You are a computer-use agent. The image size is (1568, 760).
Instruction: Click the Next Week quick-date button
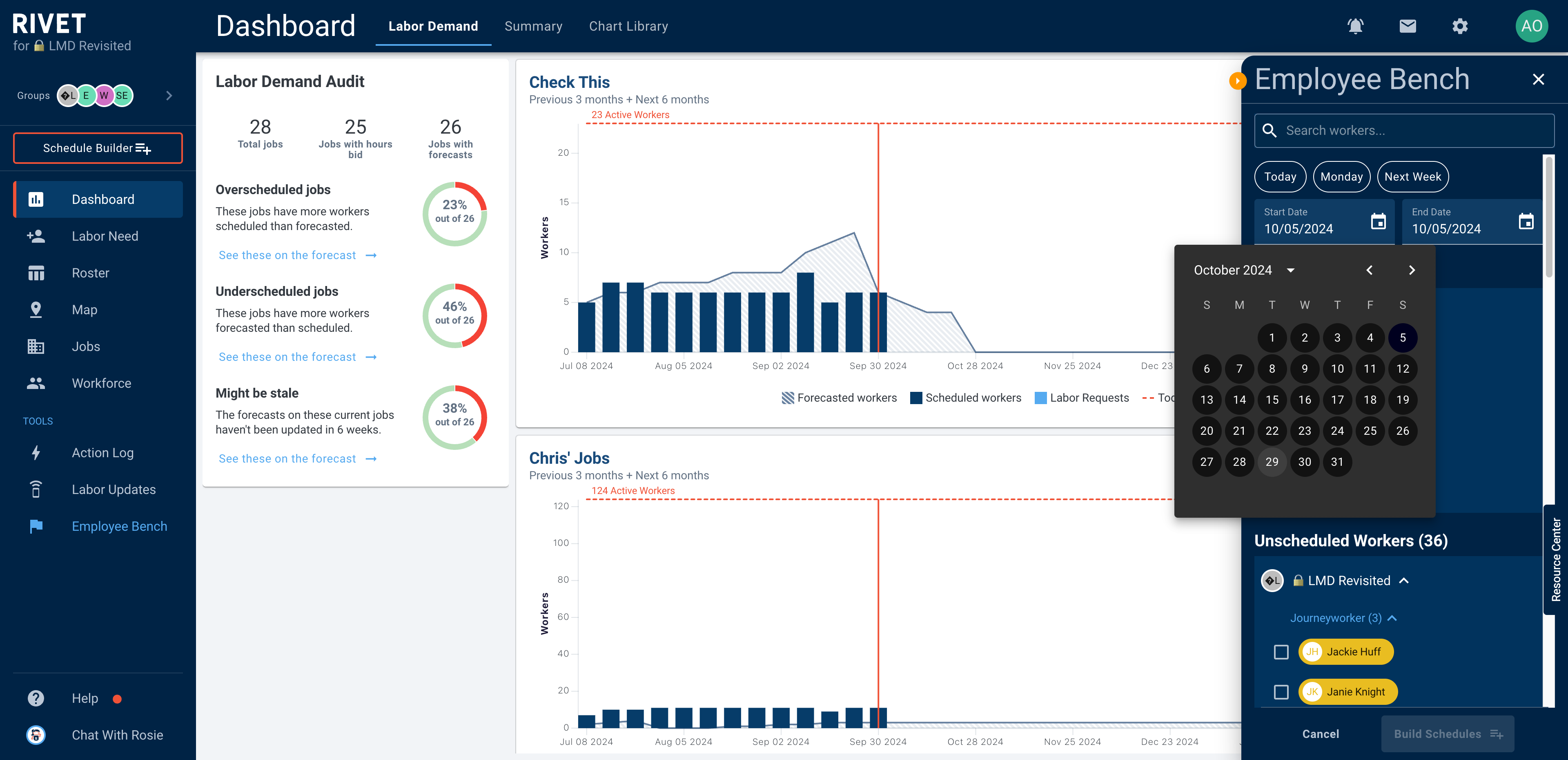tap(1413, 177)
